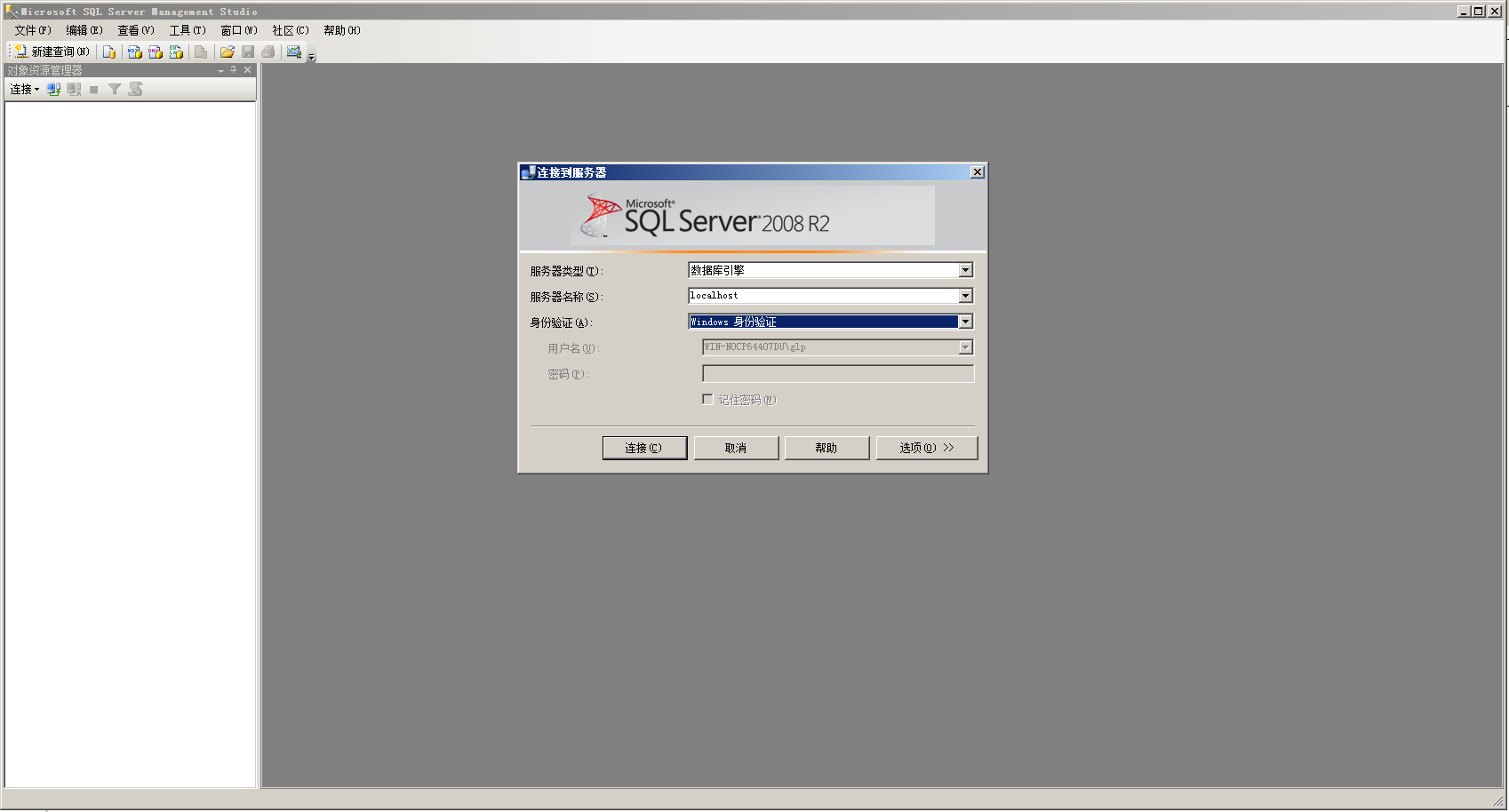Open the 查看(V) menu
This screenshot has height=812, width=1509.
click(136, 30)
